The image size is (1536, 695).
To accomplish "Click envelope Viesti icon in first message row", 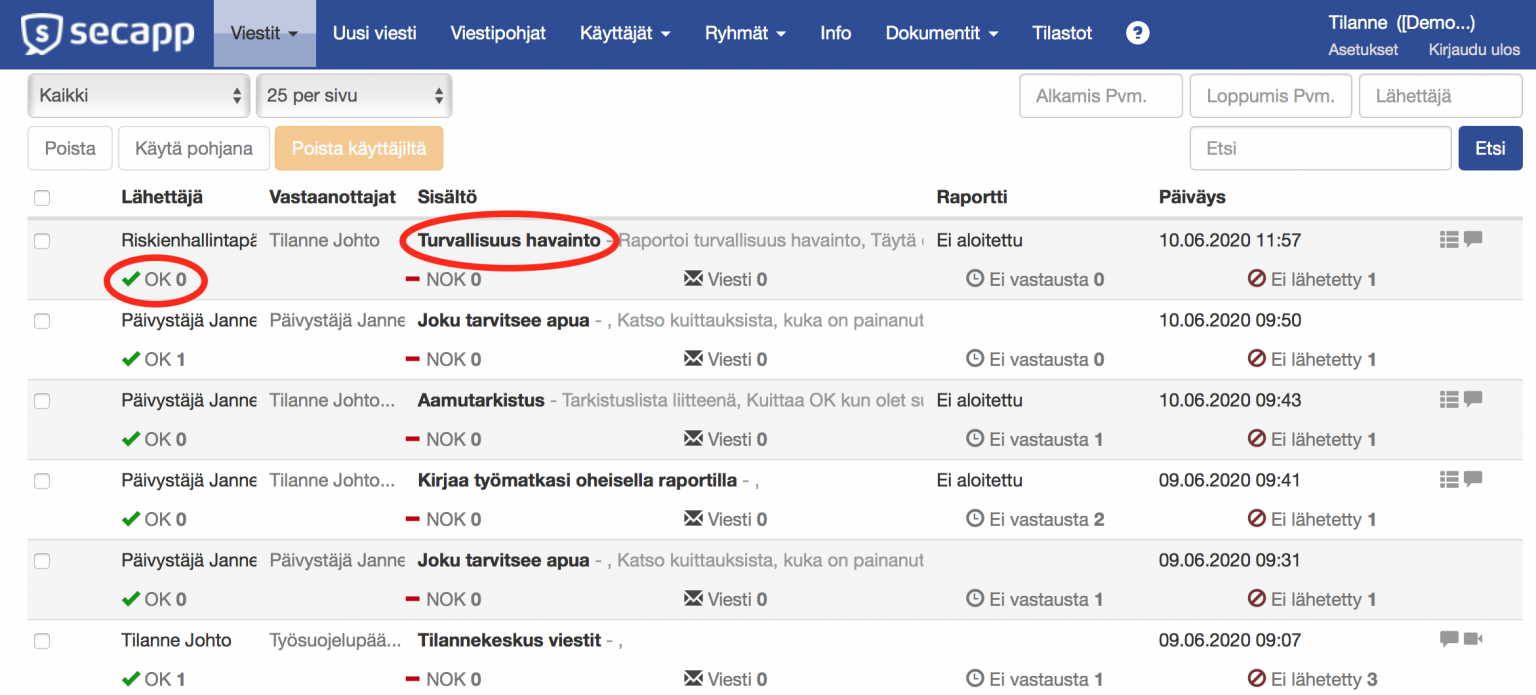I will tap(693, 279).
